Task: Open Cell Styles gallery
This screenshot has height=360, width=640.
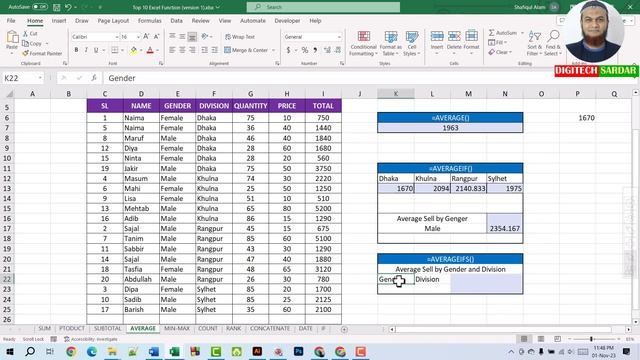Action: tap(411, 43)
